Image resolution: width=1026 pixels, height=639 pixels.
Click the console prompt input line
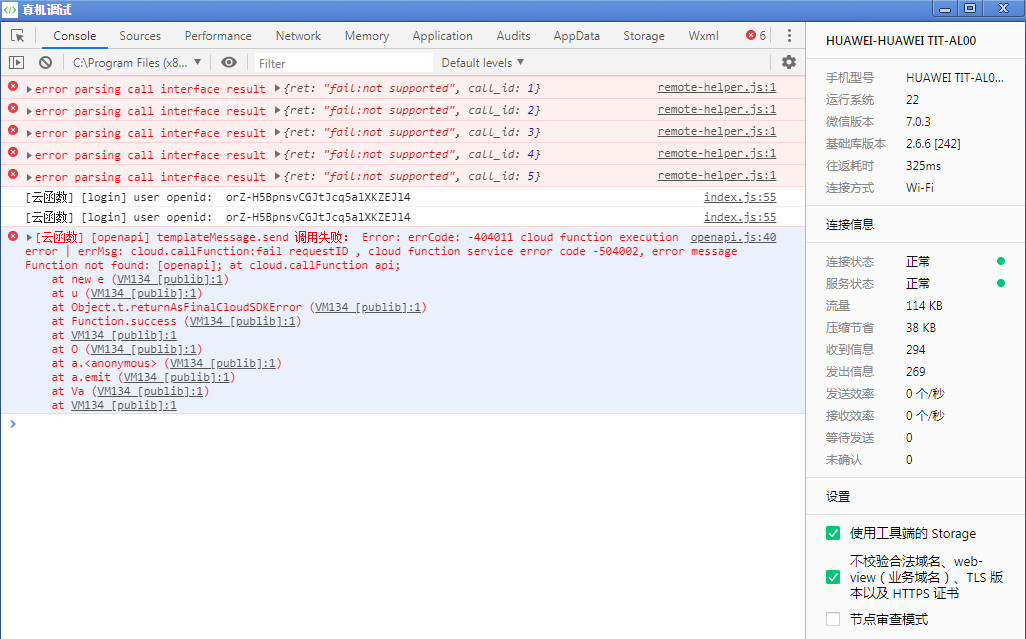coord(400,424)
